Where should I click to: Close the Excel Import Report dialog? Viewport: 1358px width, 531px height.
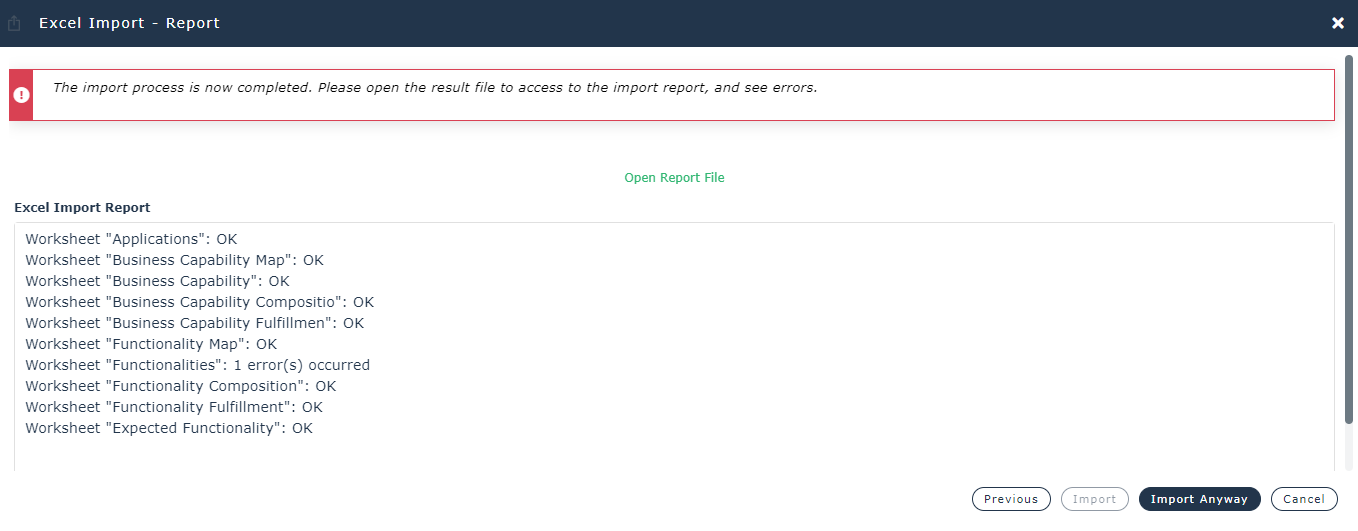click(x=1337, y=23)
